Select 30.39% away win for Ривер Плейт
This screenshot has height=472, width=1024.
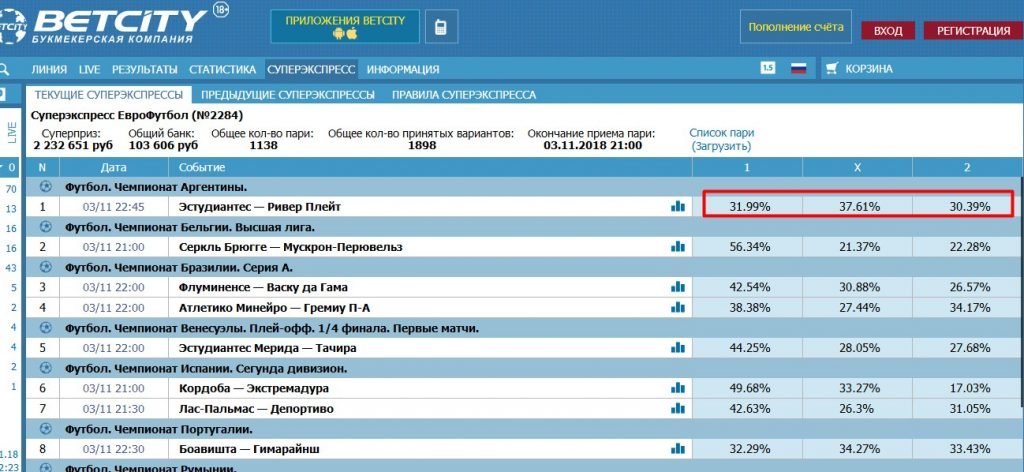point(969,207)
